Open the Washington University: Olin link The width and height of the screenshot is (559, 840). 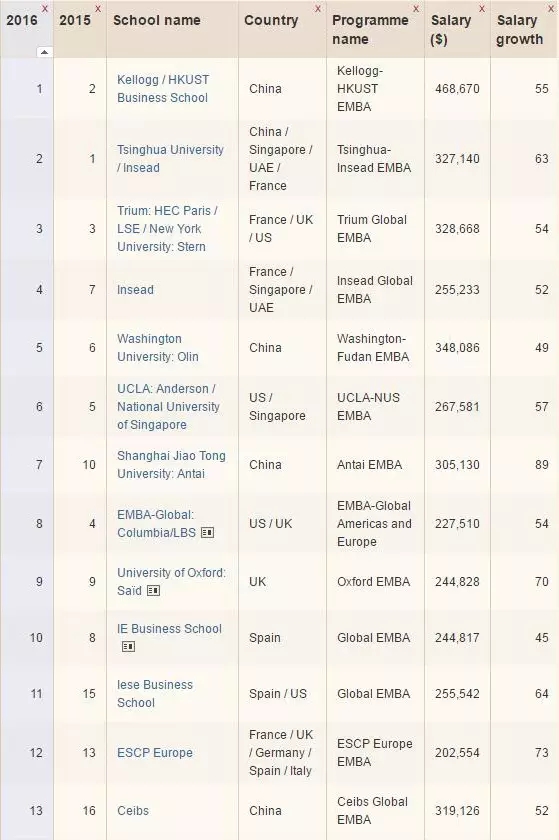(x=158, y=348)
